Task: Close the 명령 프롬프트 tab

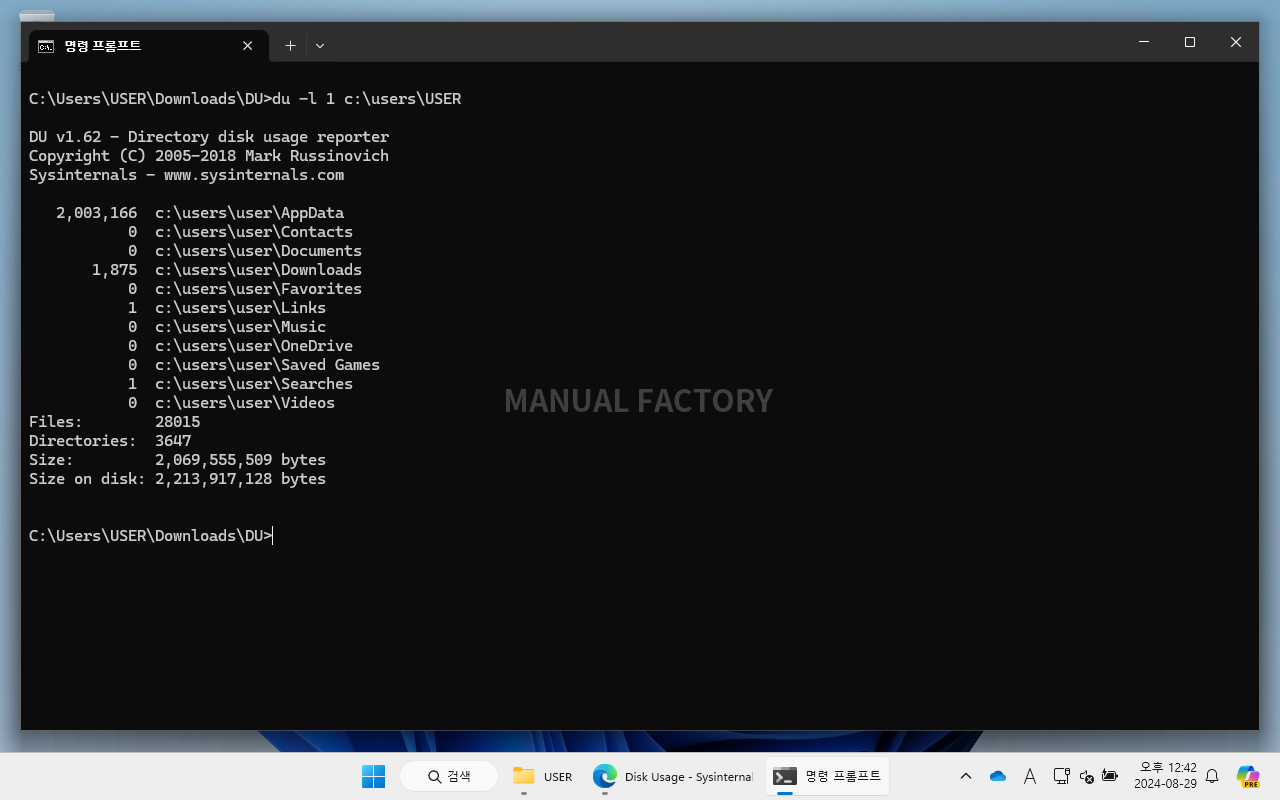Action: (248, 45)
